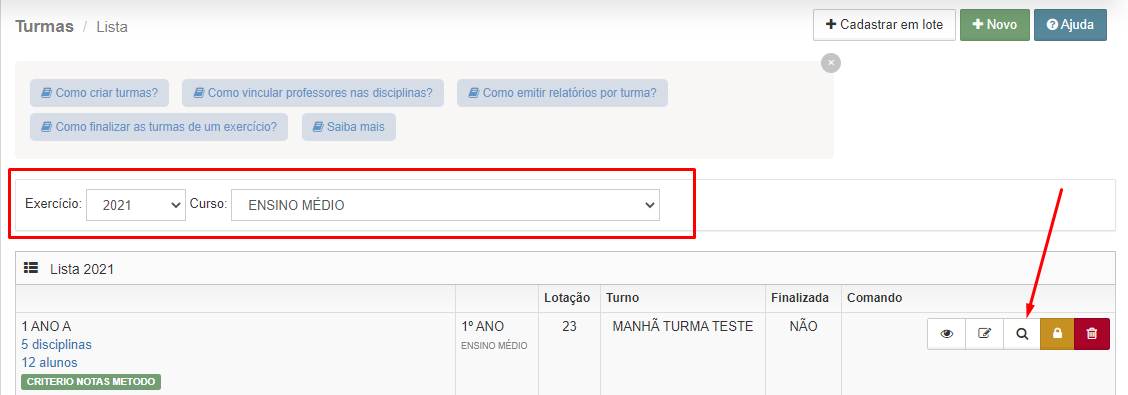The height and width of the screenshot is (395, 1128).
Task: Click the Turno column header
Action: pyautogui.click(x=623, y=297)
